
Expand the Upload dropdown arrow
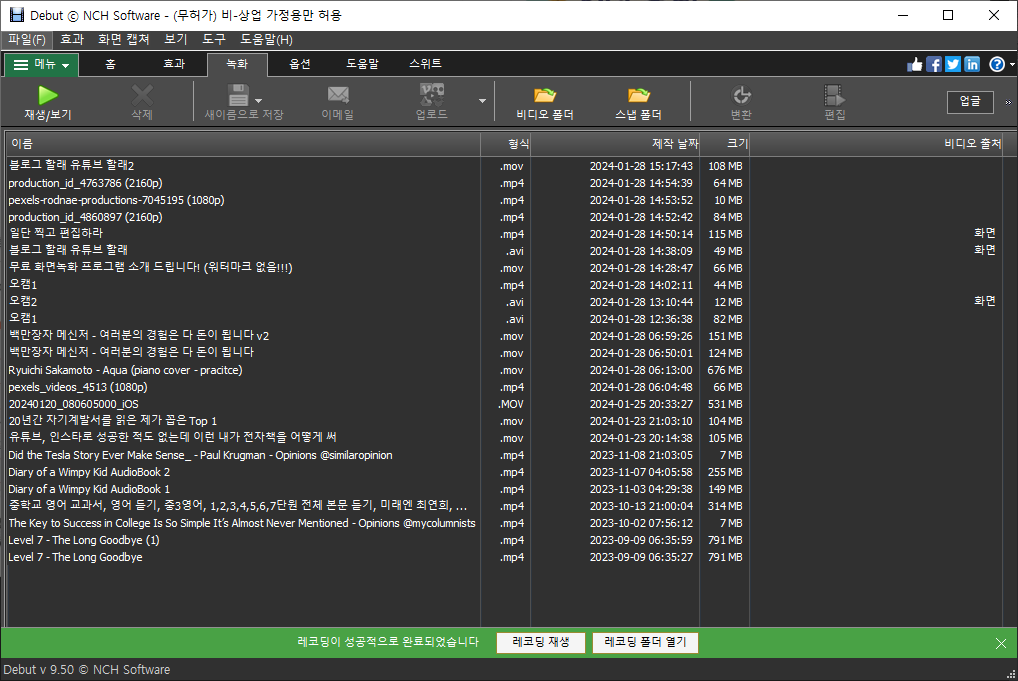(482, 101)
